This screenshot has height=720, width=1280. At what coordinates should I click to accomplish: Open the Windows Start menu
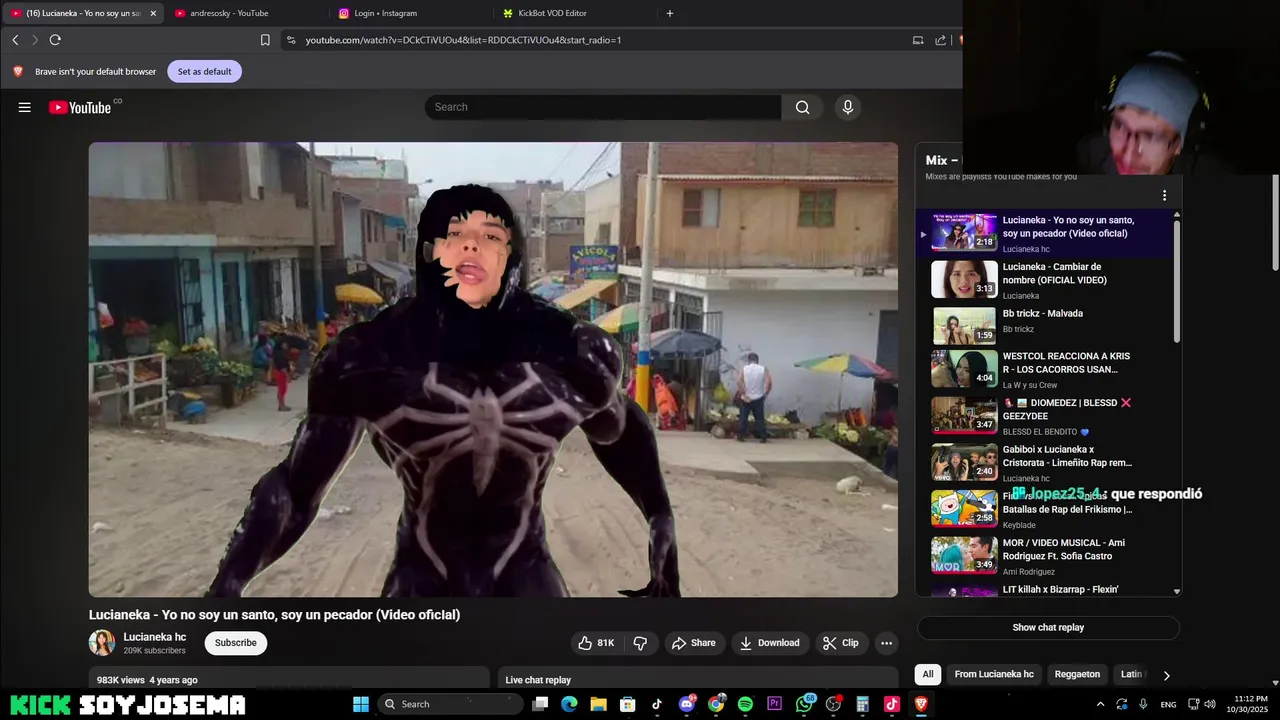pyautogui.click(x=361, y=704)
